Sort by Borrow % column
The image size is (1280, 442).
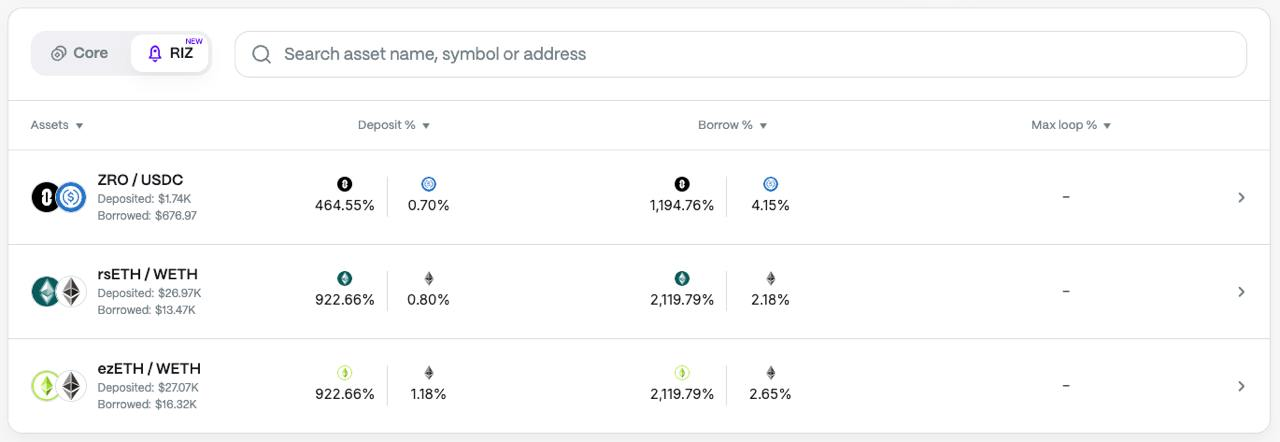[733, 125]
